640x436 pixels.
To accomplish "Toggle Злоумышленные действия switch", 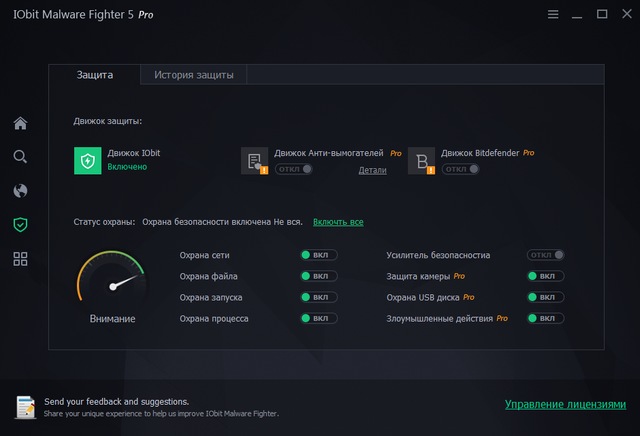I will (546, 318).
